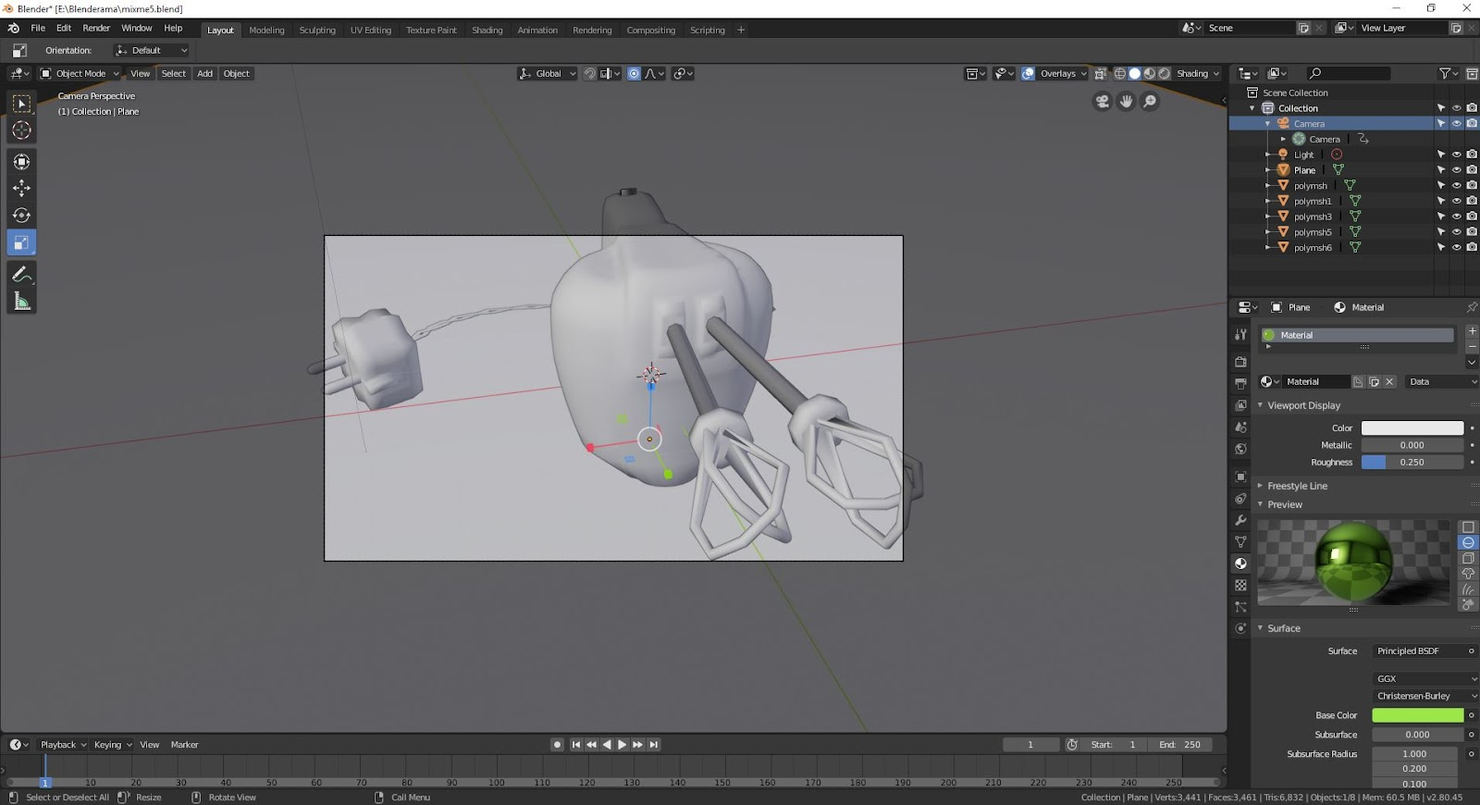Unlink the Material with the X button
Screen dimensions: 1480x805
1389,381
